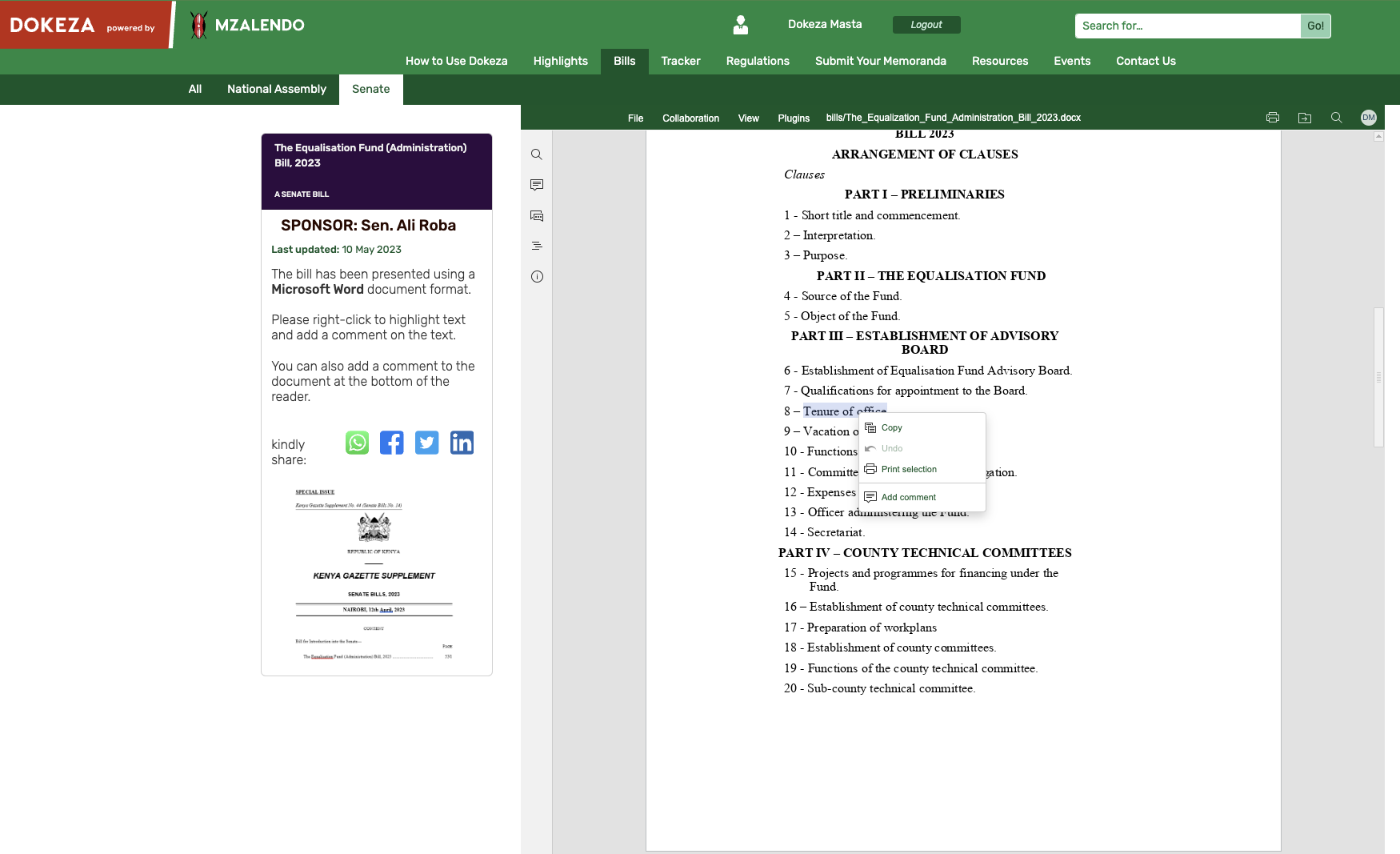The image size is (1400, 854).
Task: Open the File menu in document viewer
Action: 635,118
